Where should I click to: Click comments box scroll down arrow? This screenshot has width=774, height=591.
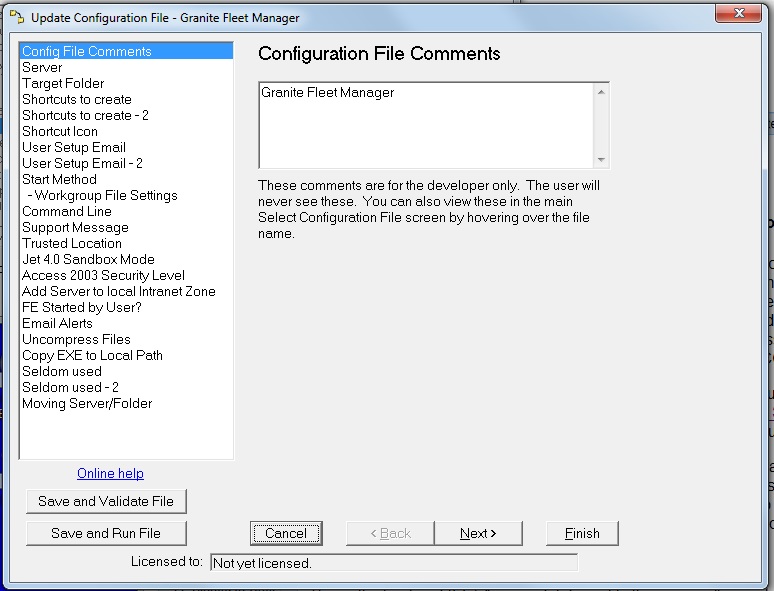[x=601, y=159]
